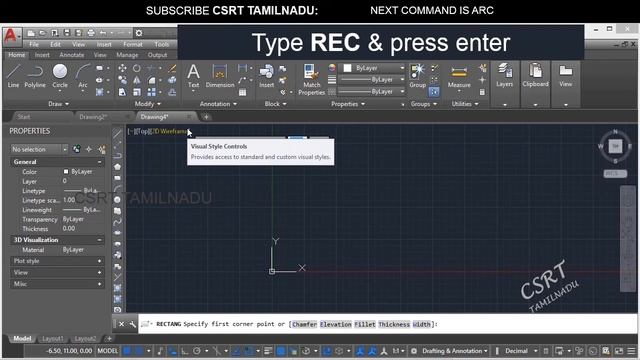Viewport: 640px width, 360px height.
Task: Click the command line customize wrench icon
Action: pos(132,324)
